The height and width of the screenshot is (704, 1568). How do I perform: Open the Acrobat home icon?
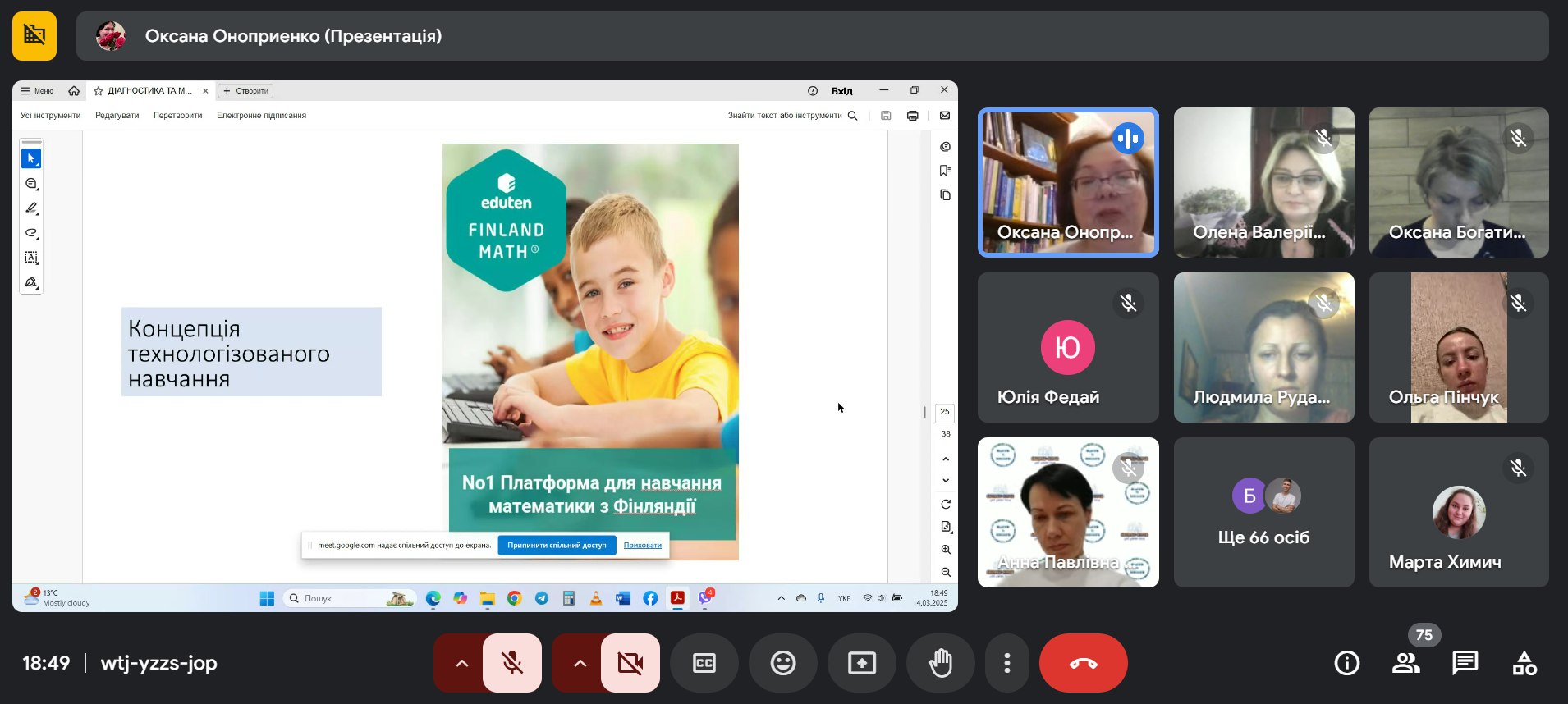click(74, 91)
